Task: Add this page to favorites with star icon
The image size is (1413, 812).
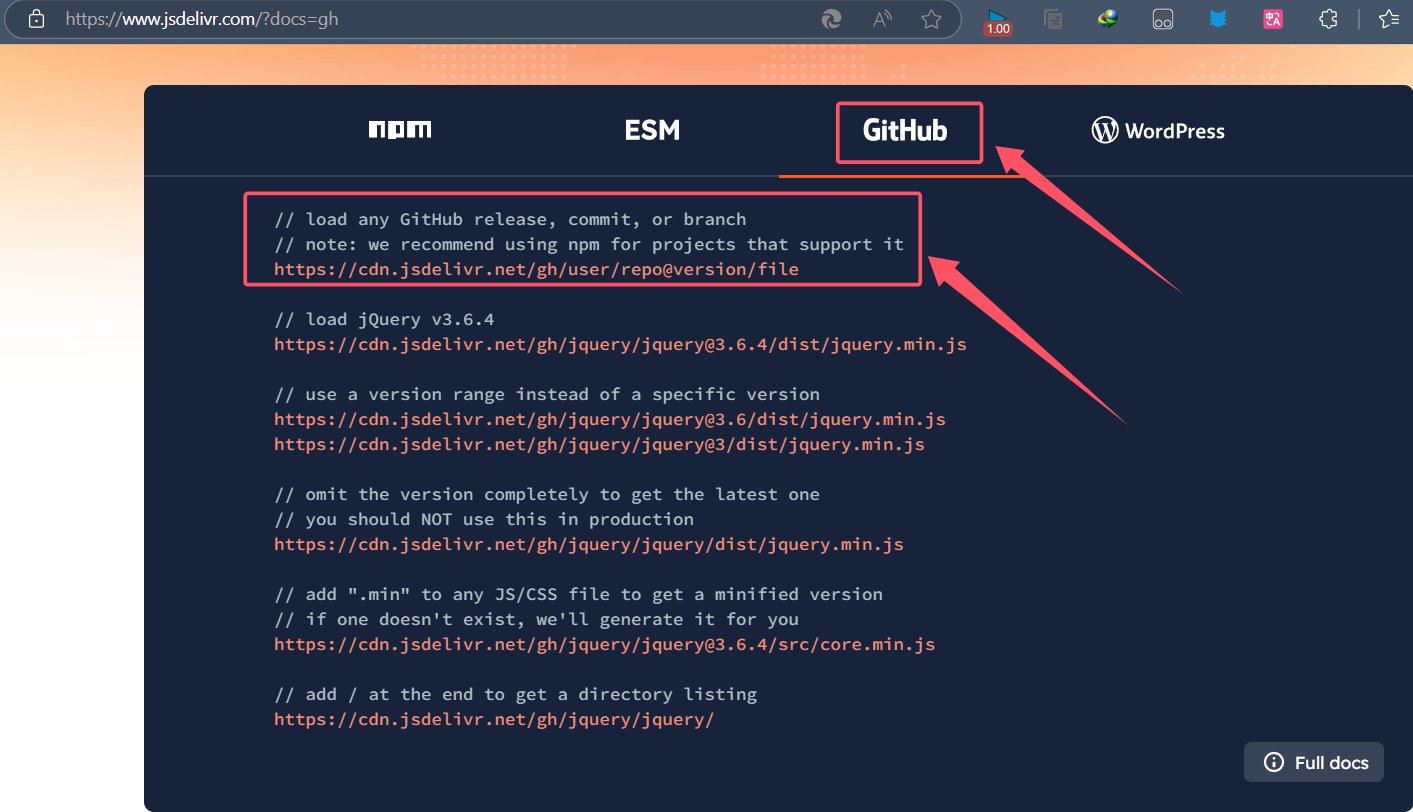Action: point(931,19)
